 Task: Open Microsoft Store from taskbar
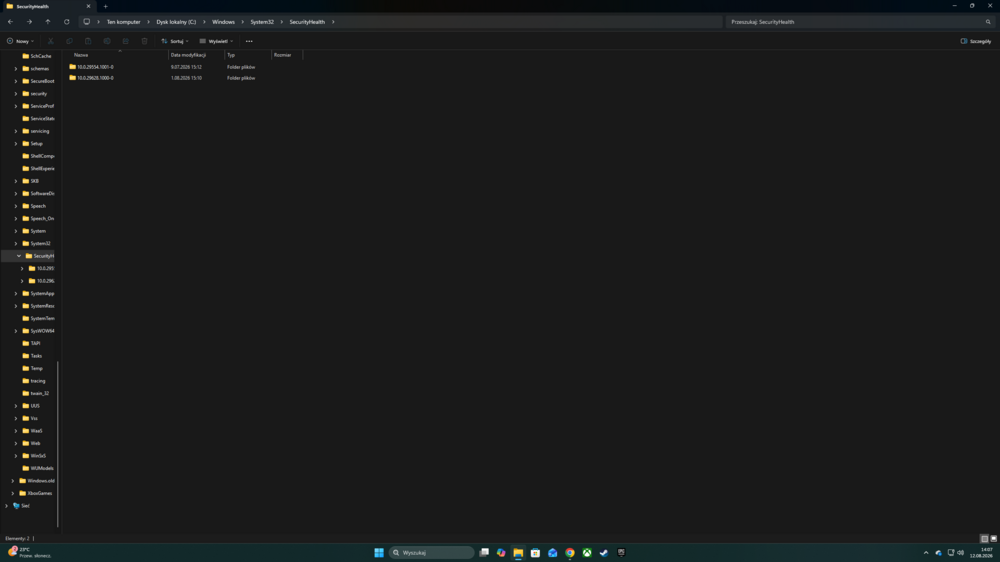coord(535,552)
